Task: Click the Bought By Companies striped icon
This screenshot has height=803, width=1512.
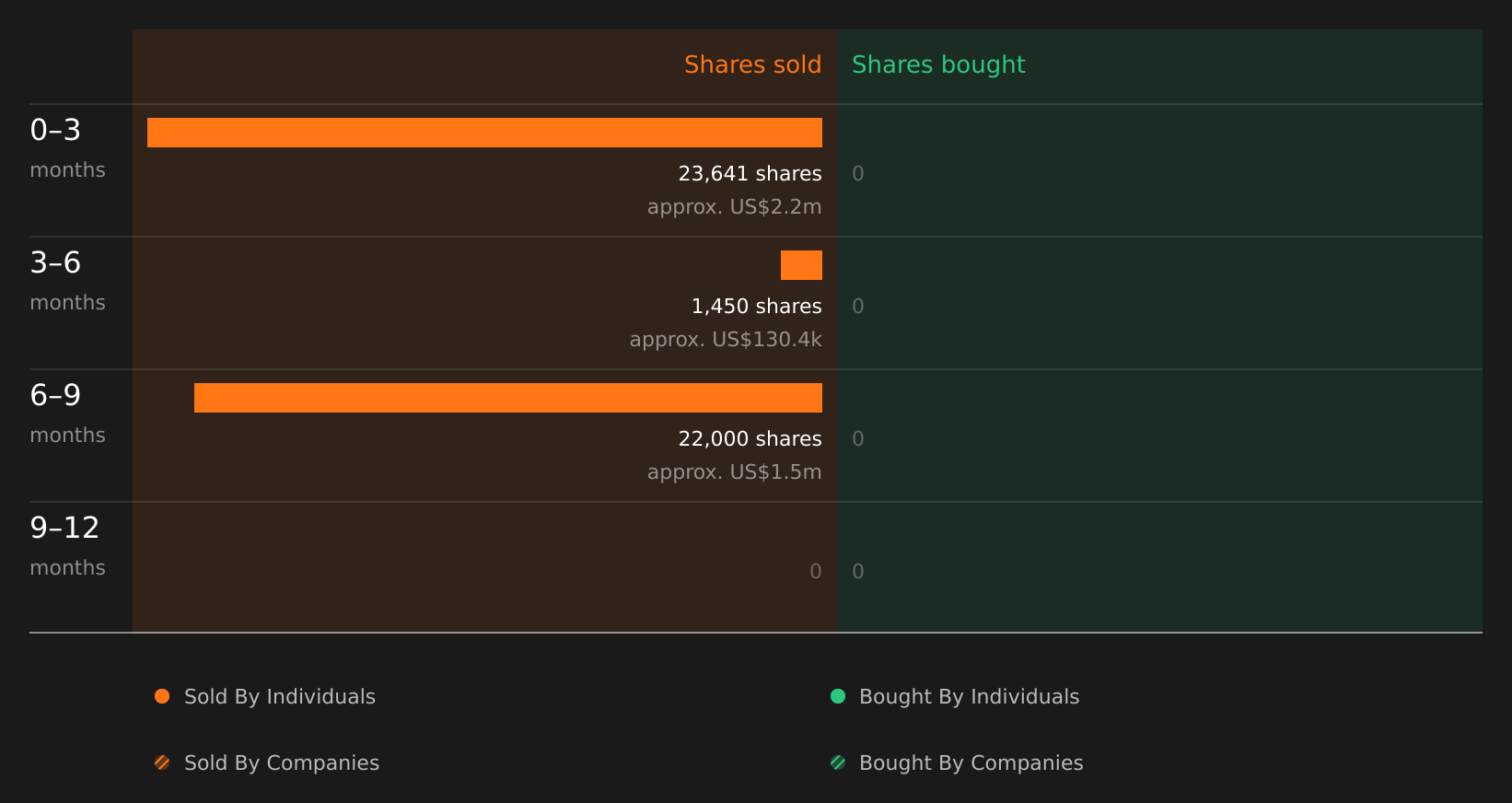Action: (x=838, y=762)
